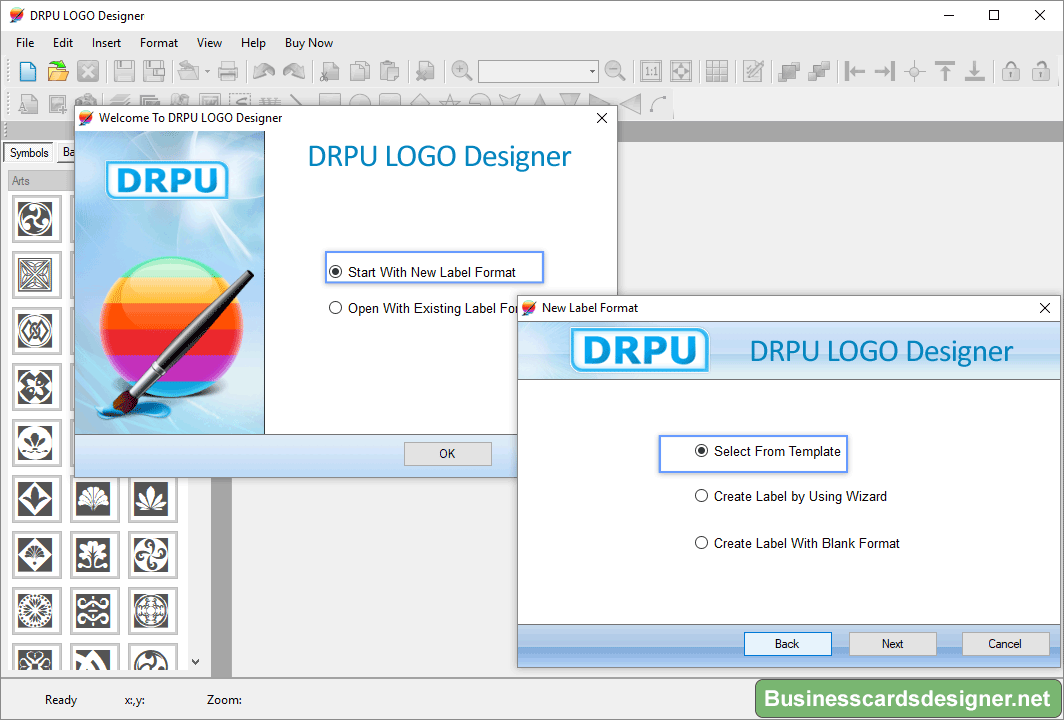Click the Align Bottom arrow icon
The height and width of the screenshot is (720, 1064).
pos(974,71)
